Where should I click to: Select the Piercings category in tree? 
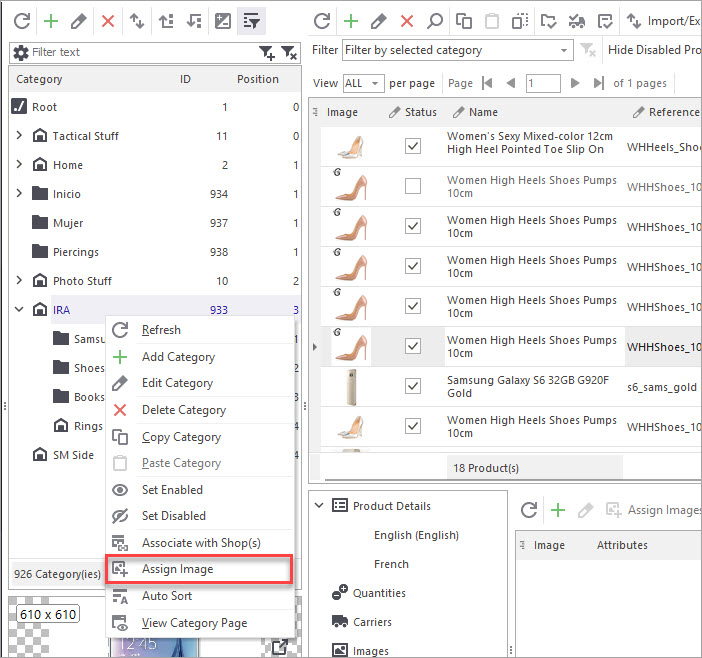click(x=75, y=252)
